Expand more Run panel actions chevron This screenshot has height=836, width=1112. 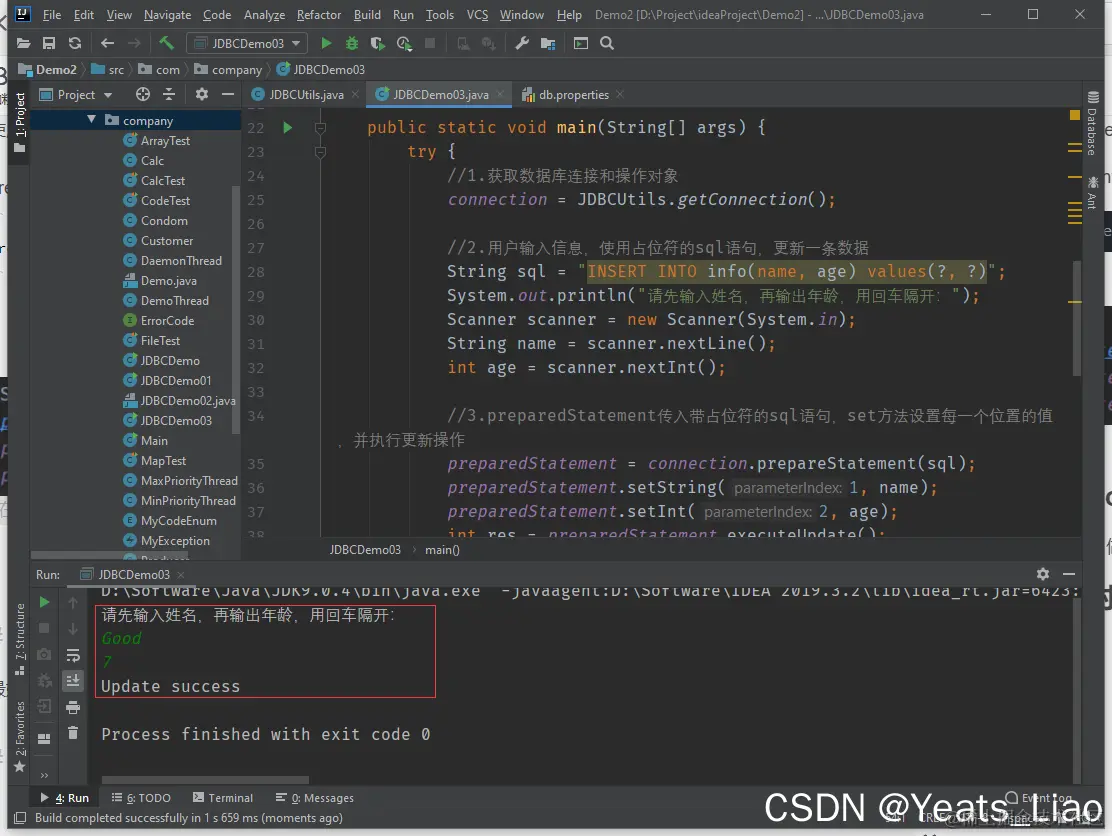(x=44, y=775)
